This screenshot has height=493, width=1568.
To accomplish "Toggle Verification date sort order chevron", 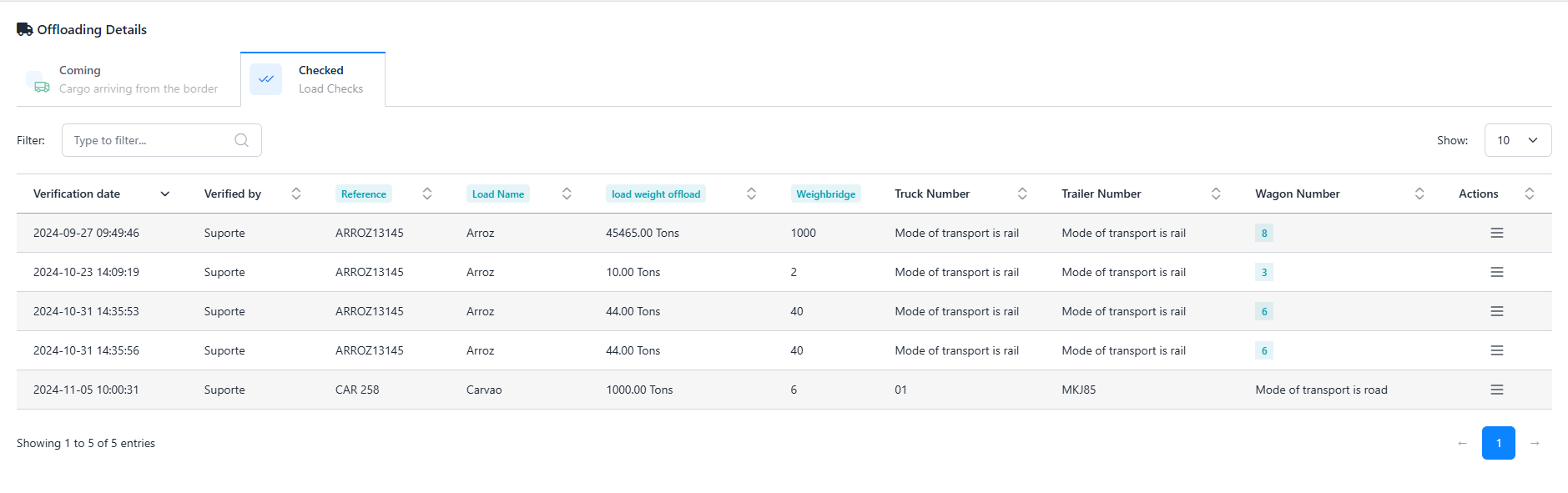I will coord(165,194).
